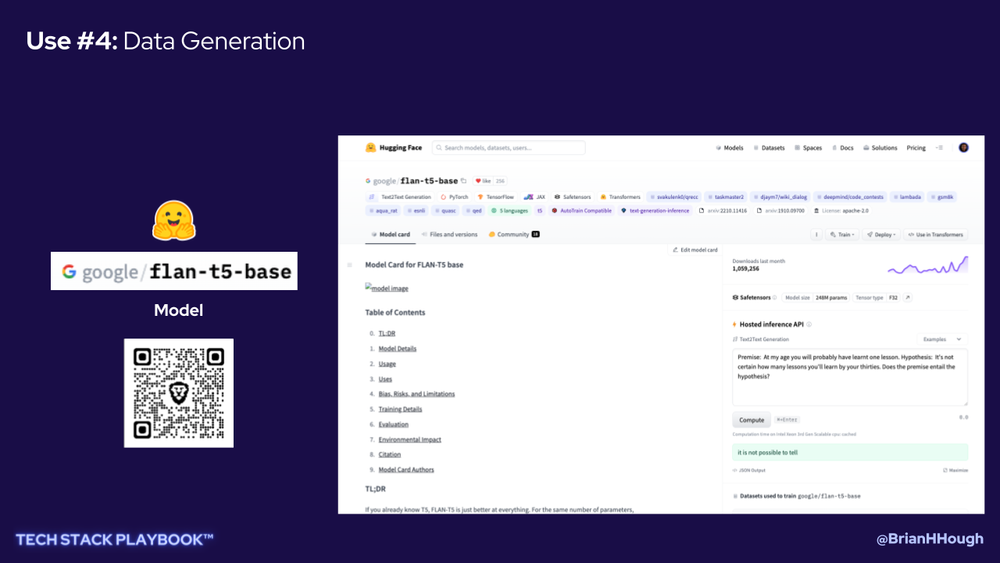Open the Solutions menu

click(880, 147)
